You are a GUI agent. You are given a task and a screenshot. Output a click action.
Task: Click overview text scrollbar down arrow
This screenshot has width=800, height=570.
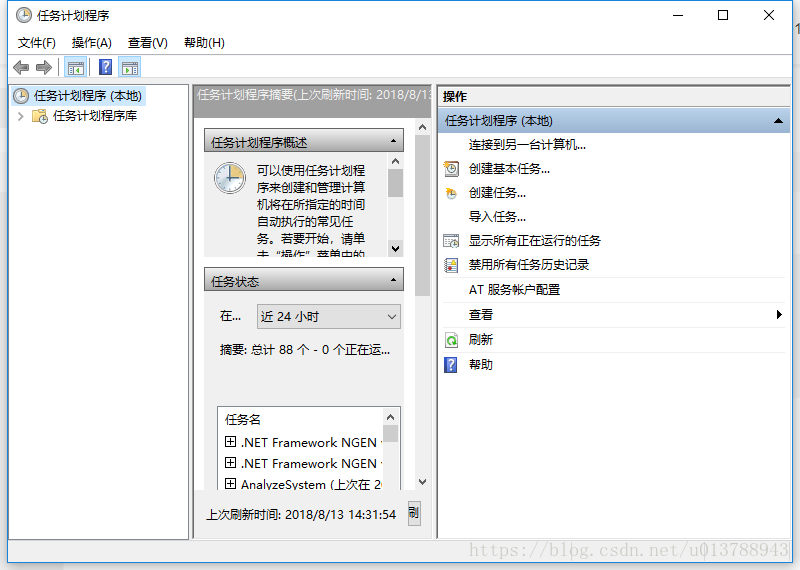pyautogui.click(x=395, y=249)
